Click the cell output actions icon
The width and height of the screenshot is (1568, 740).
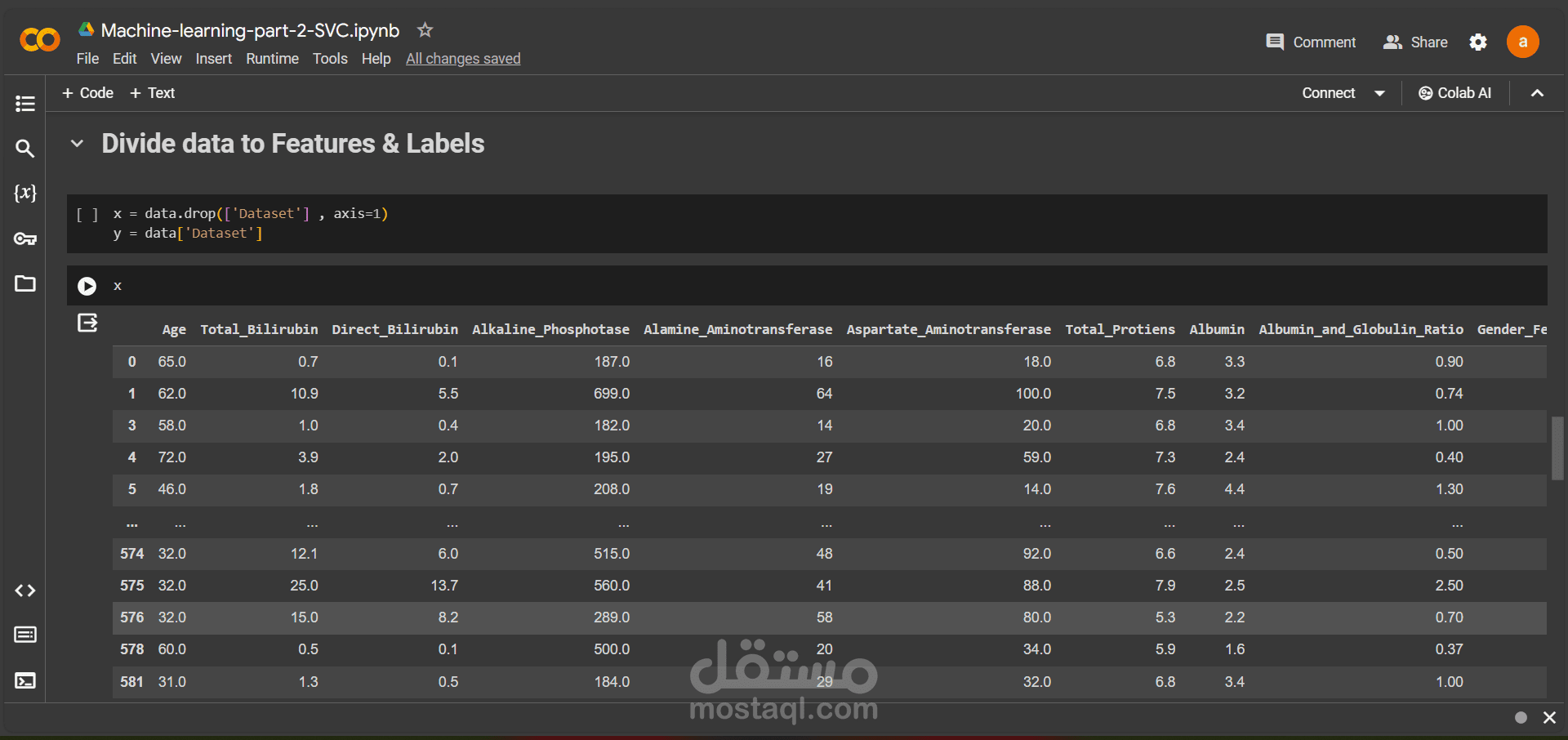87,323
